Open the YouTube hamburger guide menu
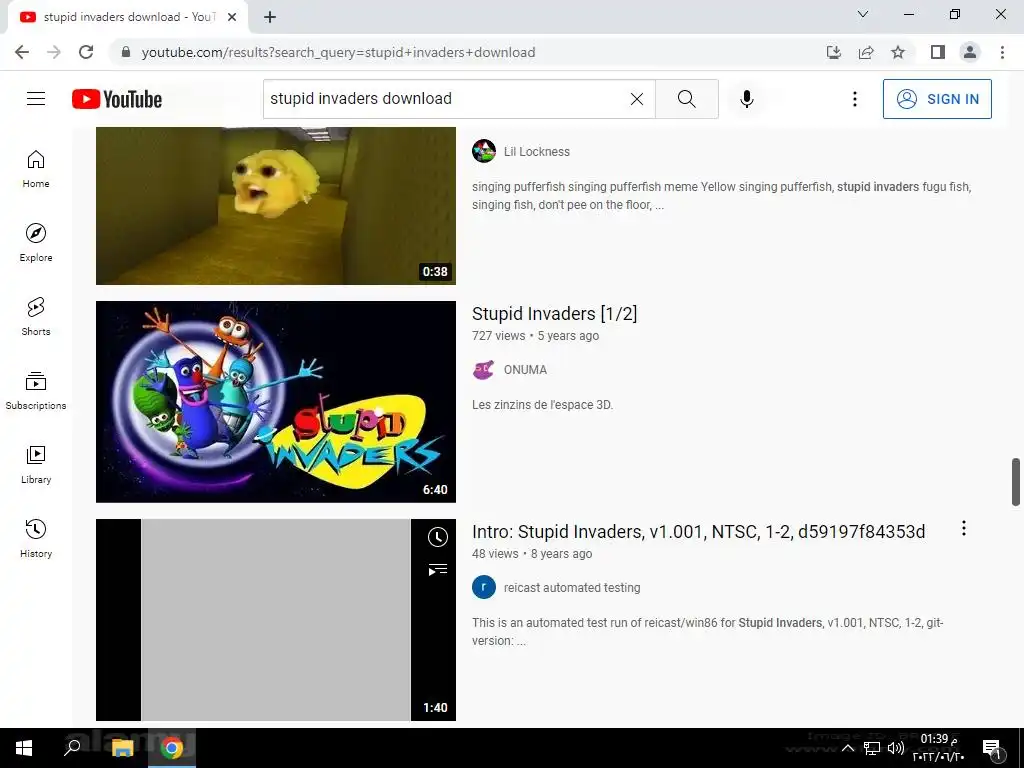The width and height of the screenshot is (1024, 768). (x=36, y=99)
